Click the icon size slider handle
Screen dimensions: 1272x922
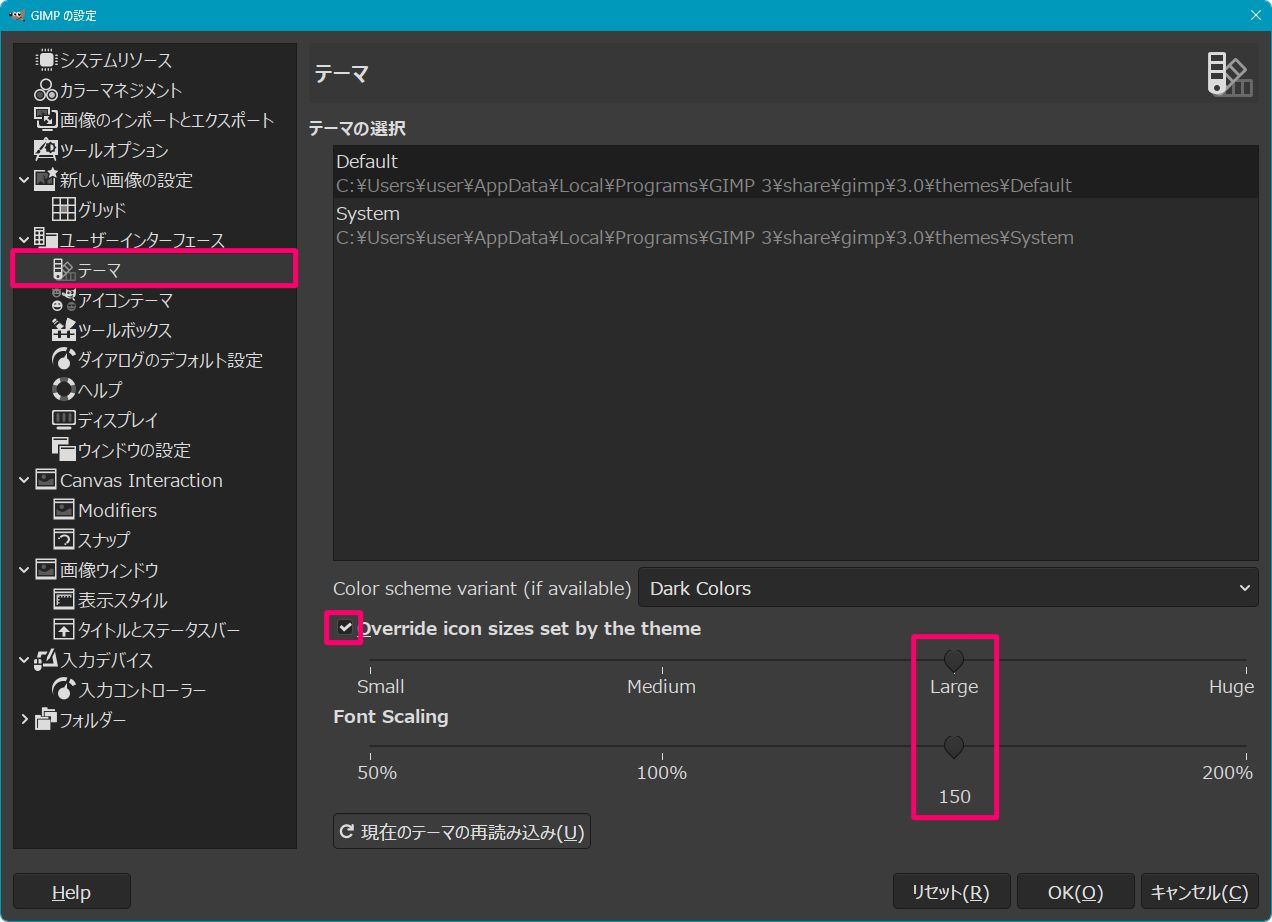954,660
